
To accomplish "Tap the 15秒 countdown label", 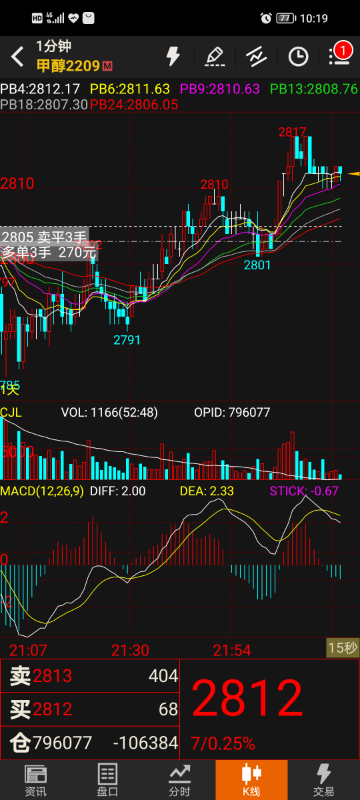I will pos(343,648).
